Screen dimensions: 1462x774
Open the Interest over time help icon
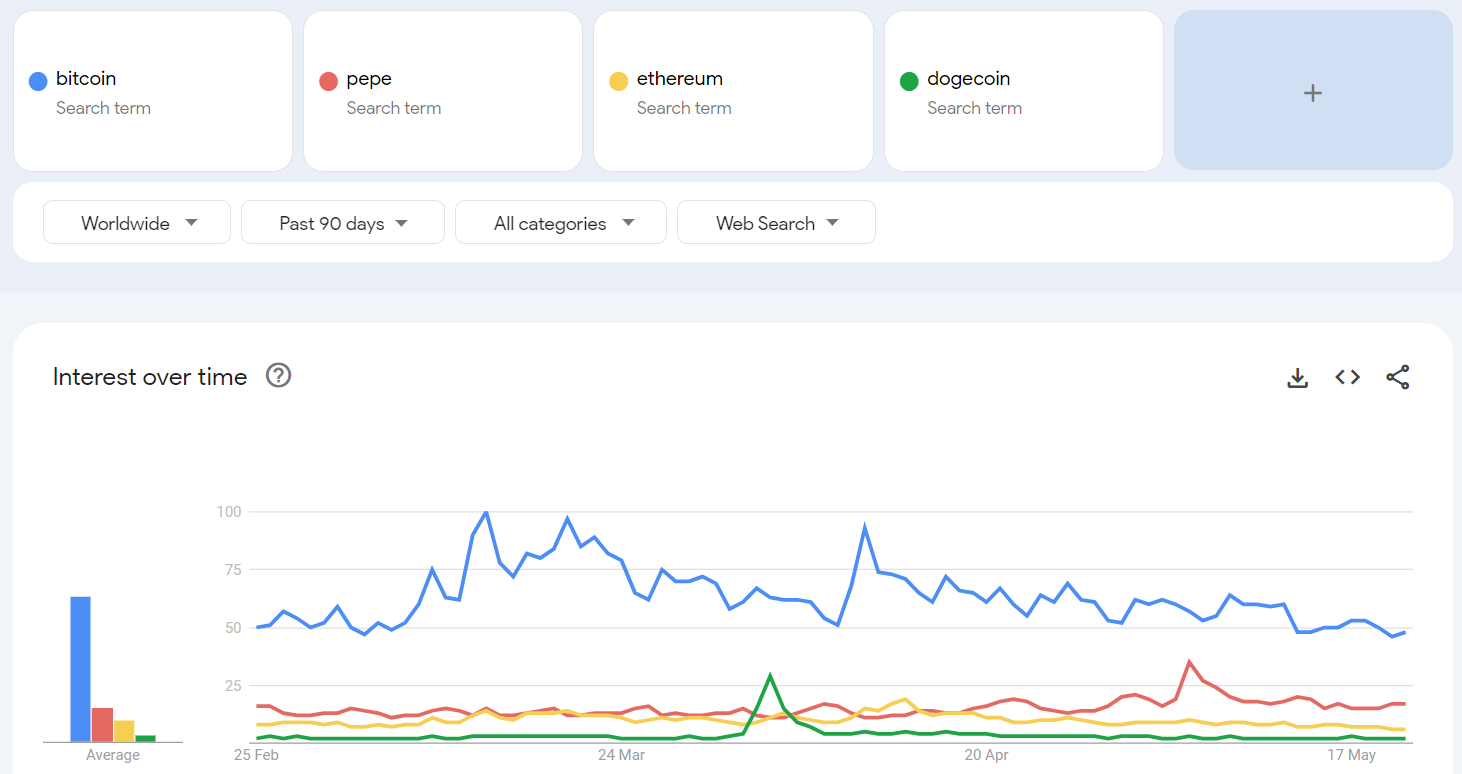click(278, 376)
